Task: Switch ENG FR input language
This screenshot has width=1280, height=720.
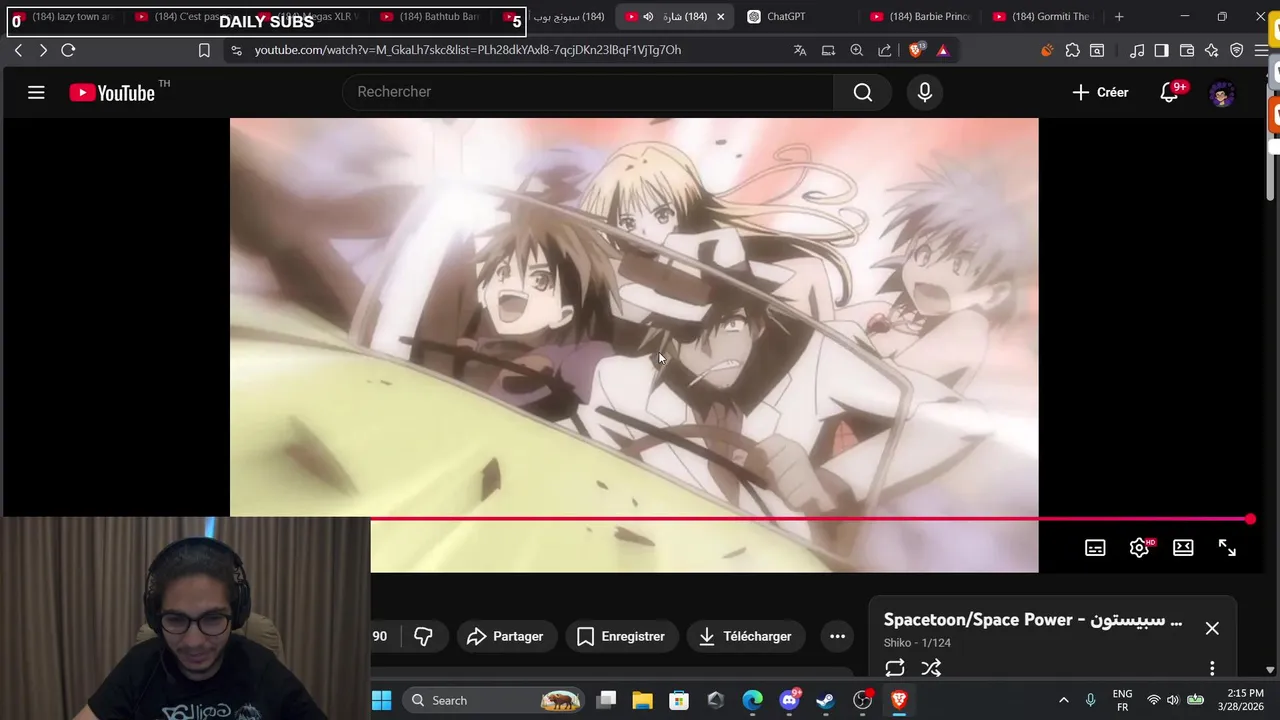Action: click(1122, 700)
